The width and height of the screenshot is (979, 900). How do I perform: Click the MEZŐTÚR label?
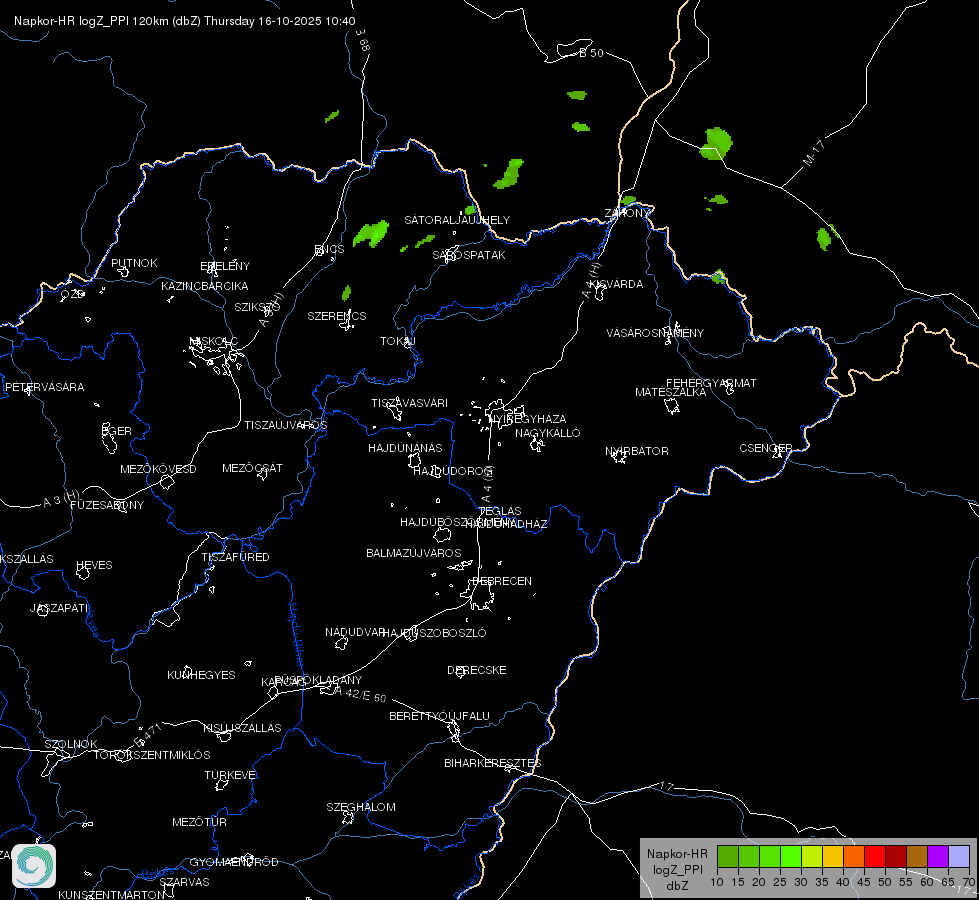[x=199, y=822]
